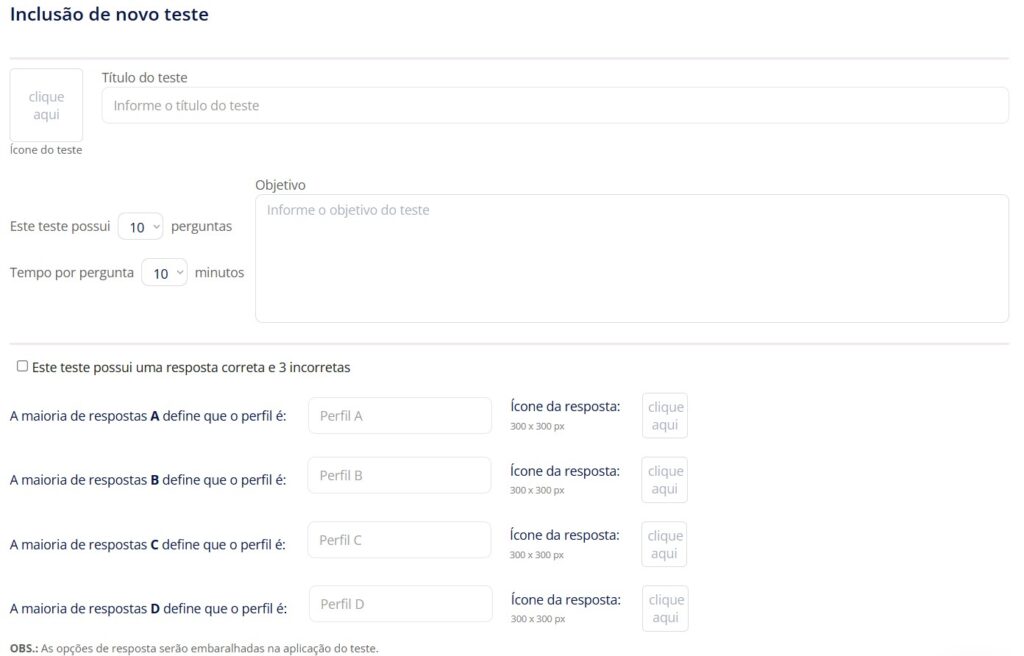
Task: Click the 'Tempo por pergunta' label
Action: point(71,273)
